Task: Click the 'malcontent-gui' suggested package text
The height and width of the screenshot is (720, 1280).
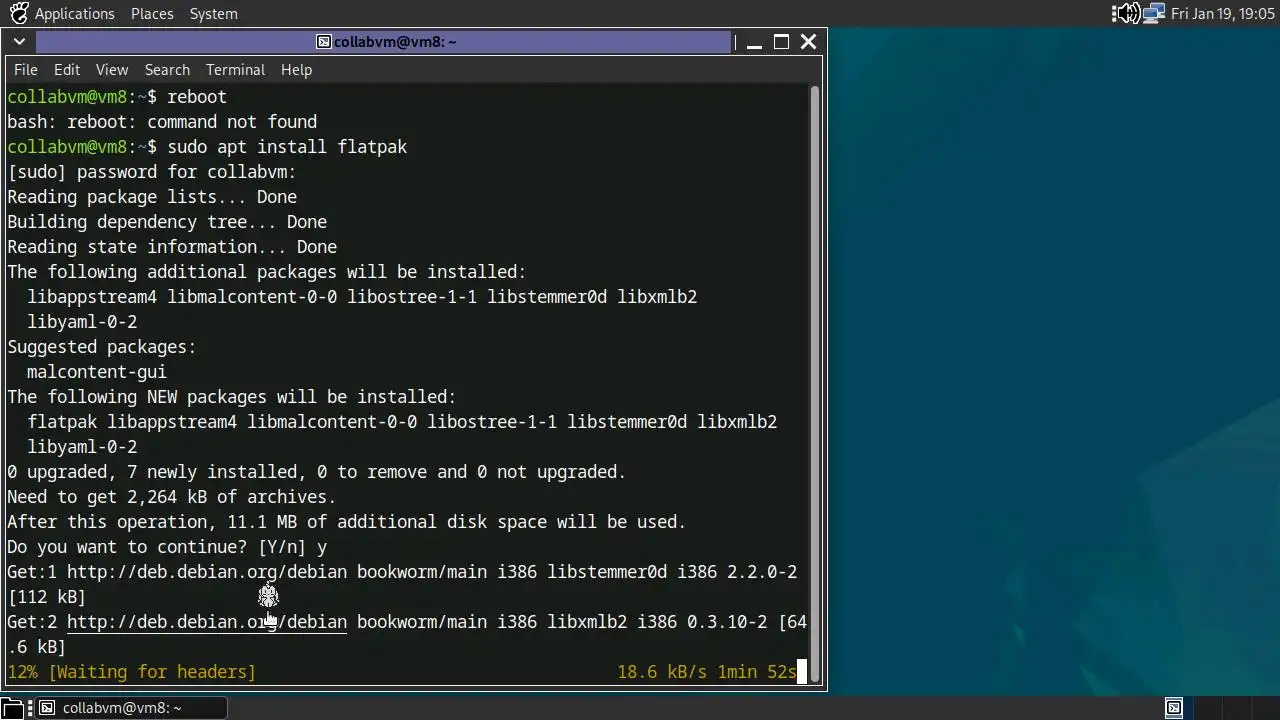Action: click(97, 372)
